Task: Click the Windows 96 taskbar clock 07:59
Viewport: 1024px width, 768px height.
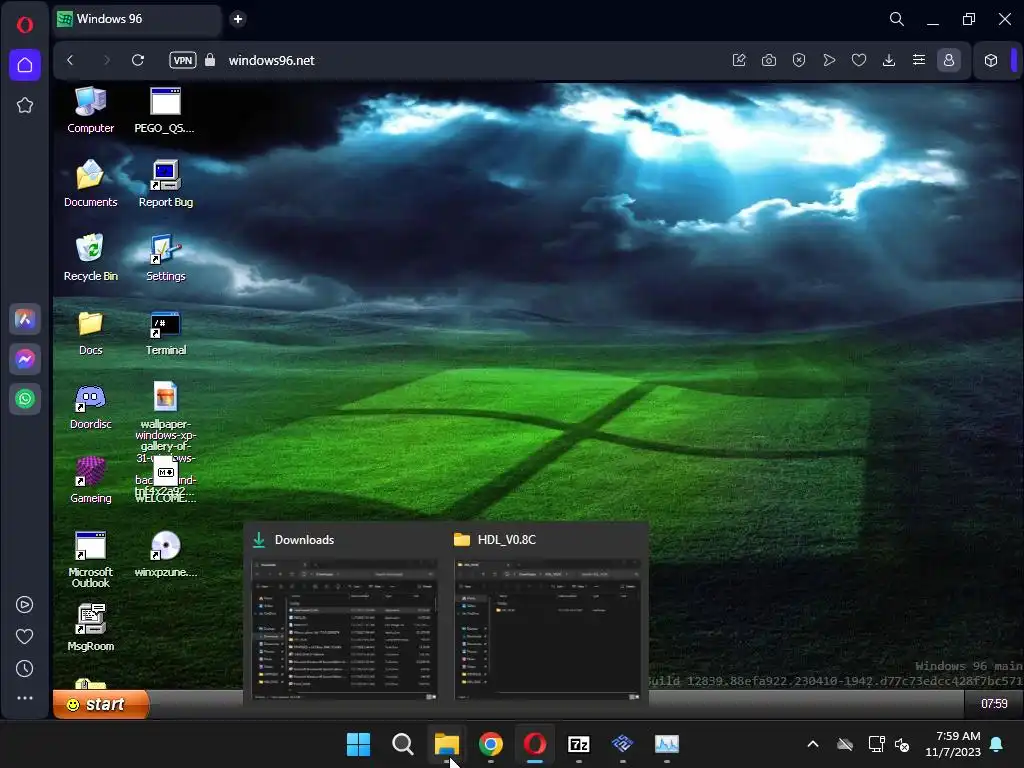Action: 993,703
